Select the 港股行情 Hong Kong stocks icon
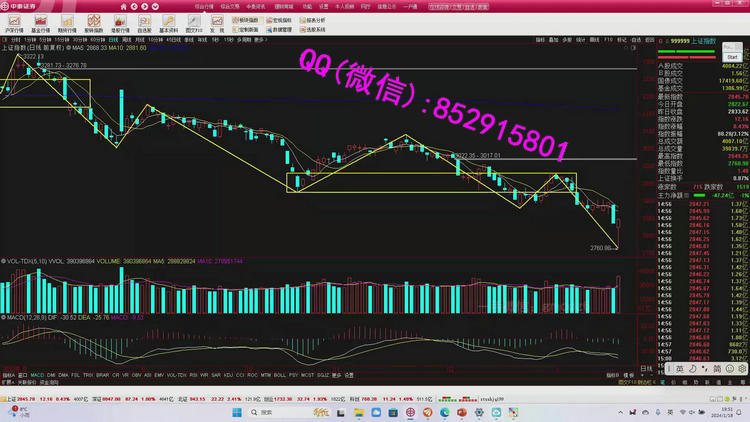Viewport: 750px width, 422px height. [119, 24]
